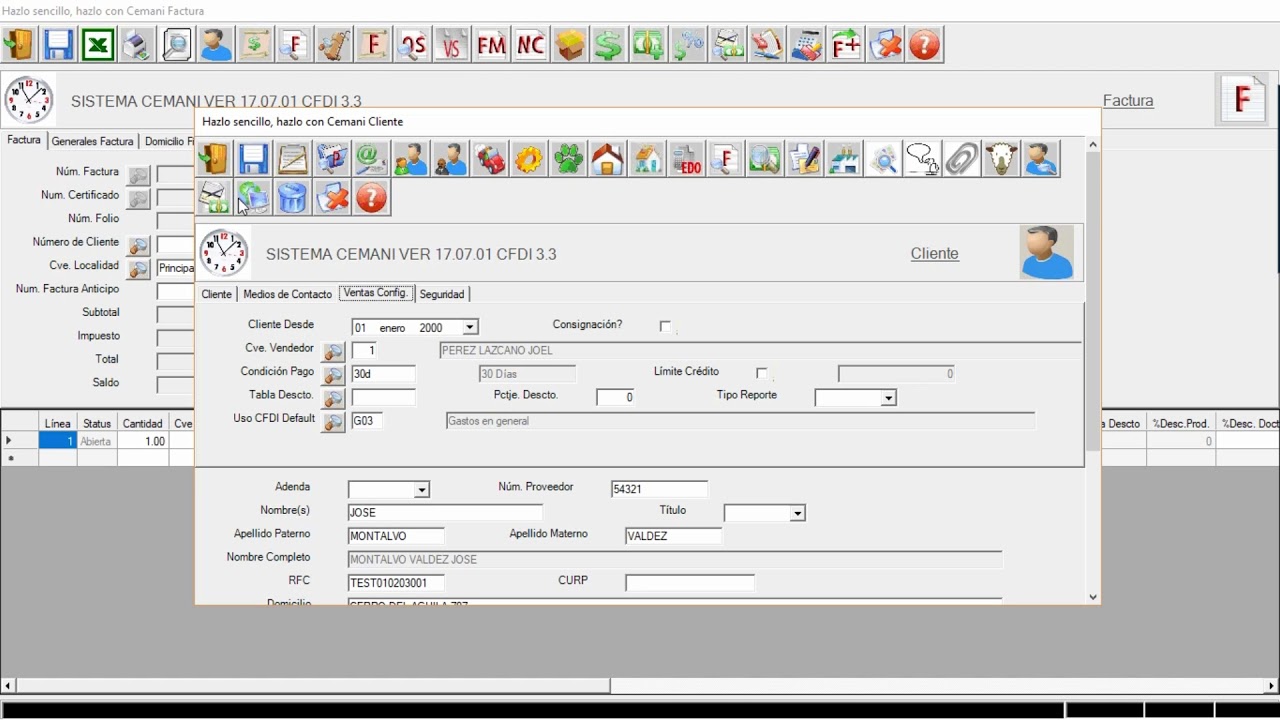Image resolution: width=1280 pixels, height=720 pixels.
Task: Click the red car icon in Cliente toolbar
Action: (x=489, y=159)
